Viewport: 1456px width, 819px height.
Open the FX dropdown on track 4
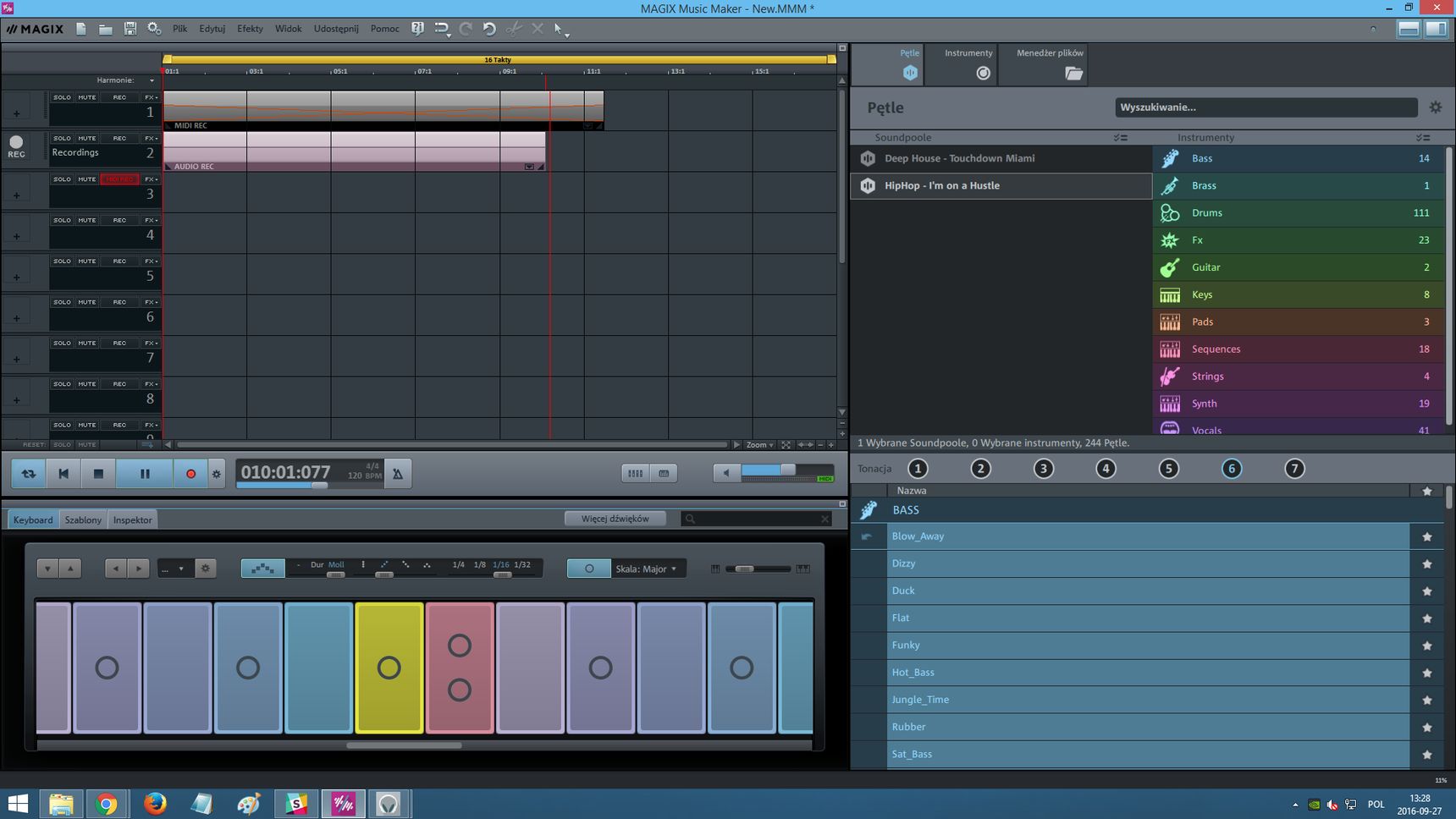(x=151, y=220)
